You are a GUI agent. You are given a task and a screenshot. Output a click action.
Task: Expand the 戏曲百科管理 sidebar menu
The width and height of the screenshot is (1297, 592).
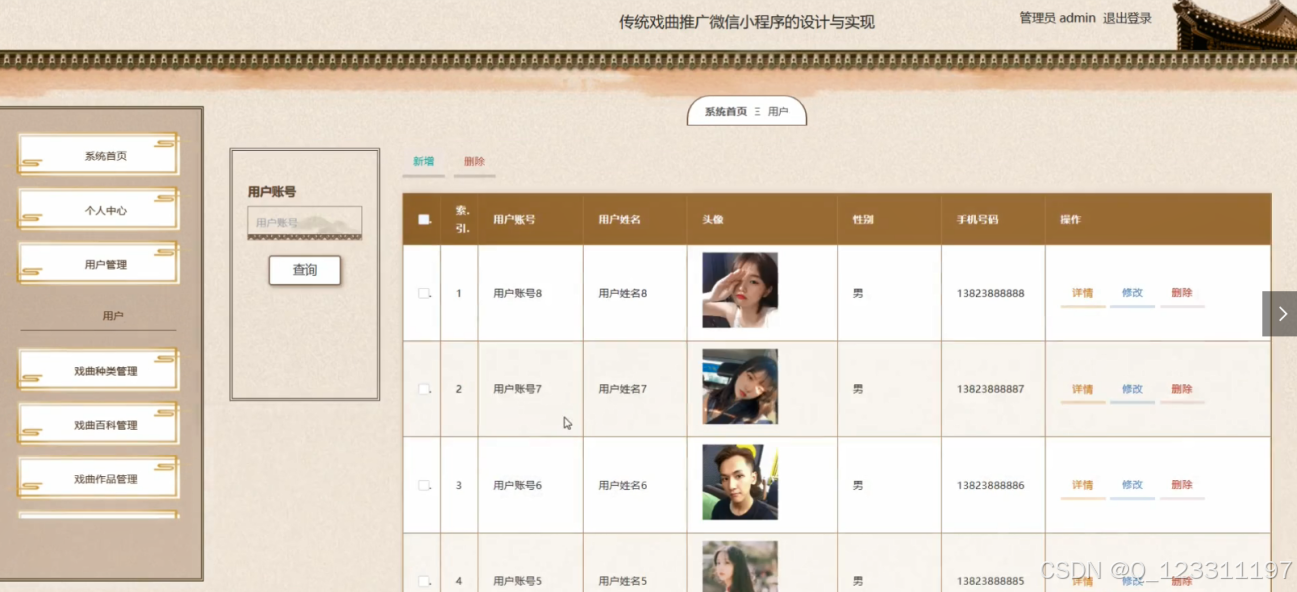coord(99,424)
